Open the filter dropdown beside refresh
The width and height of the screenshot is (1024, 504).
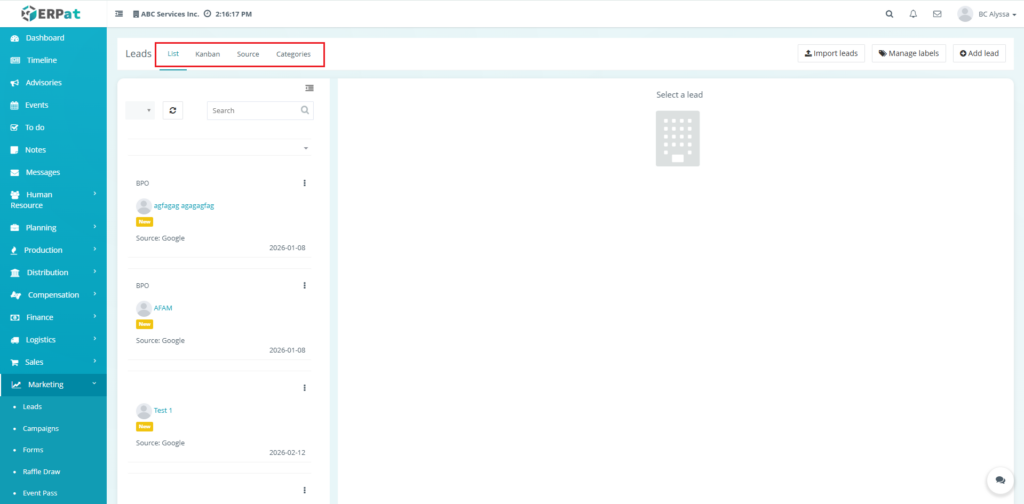[140, 110]
